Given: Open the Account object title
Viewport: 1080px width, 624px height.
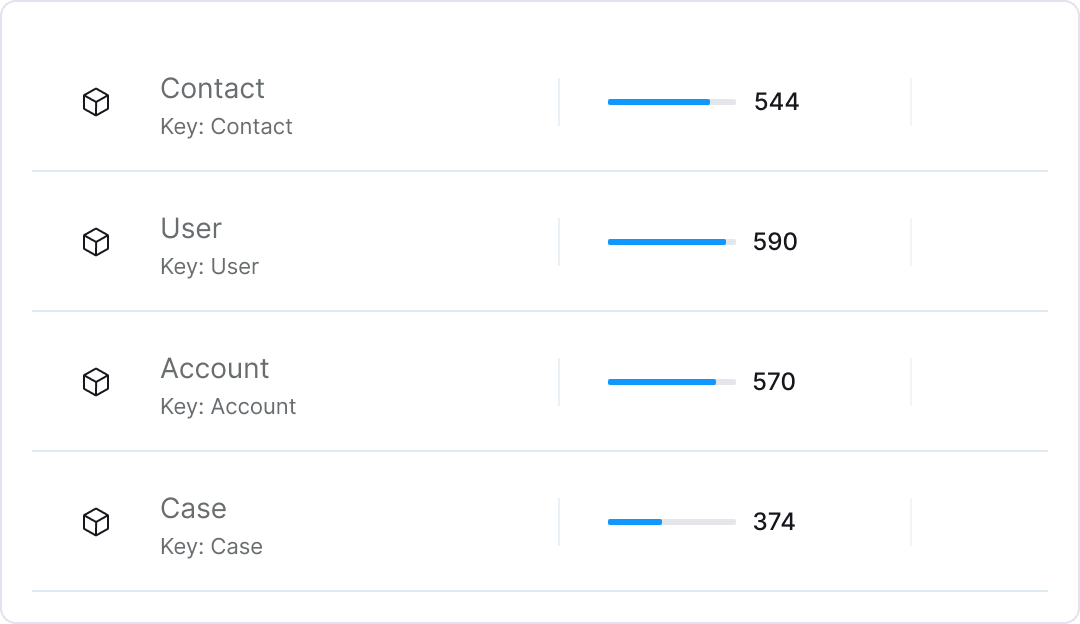Looking at the screenshot, I should coord(215,368).
